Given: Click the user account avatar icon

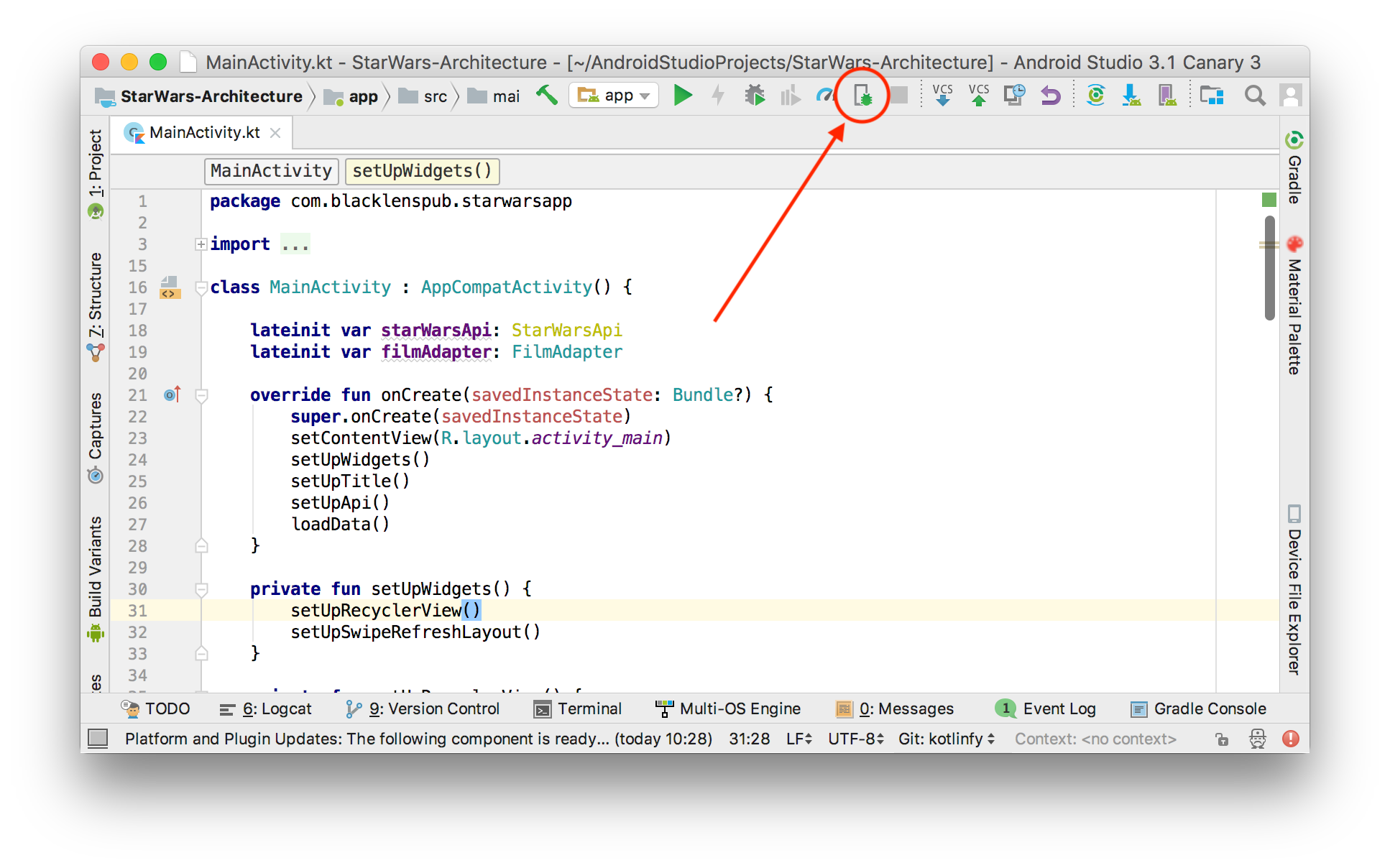Looking at the screenshot, I should [x=1291, y=95].
